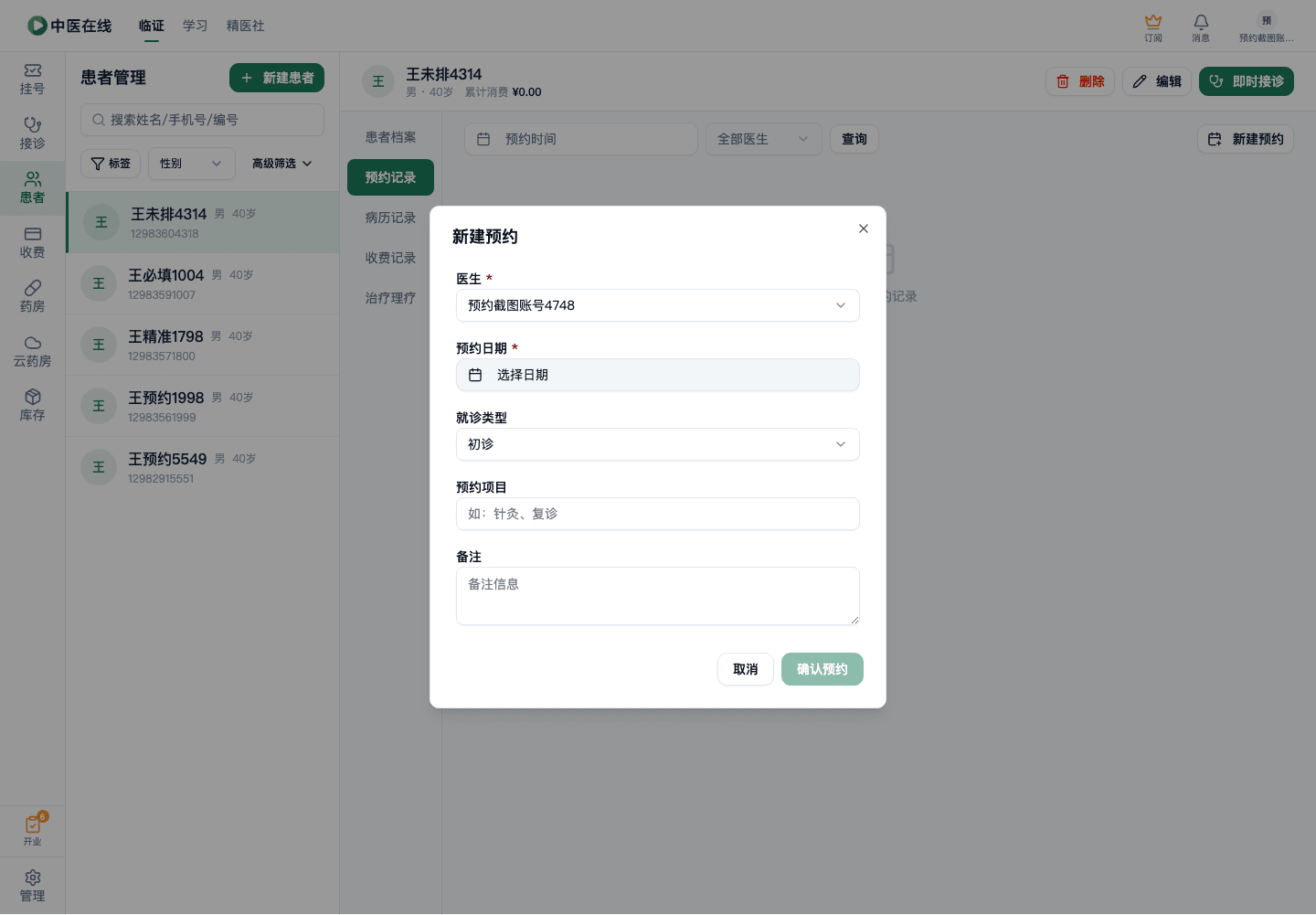Select patient 王必填1004

[203, 283]
